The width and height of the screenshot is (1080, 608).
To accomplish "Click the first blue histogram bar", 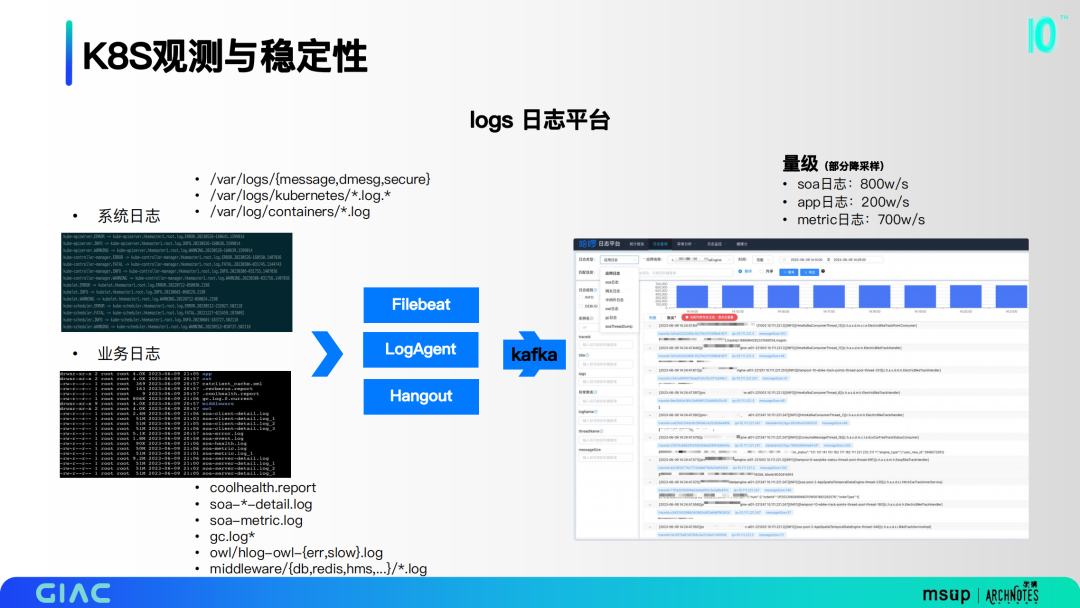I will [x=692, y=296].
